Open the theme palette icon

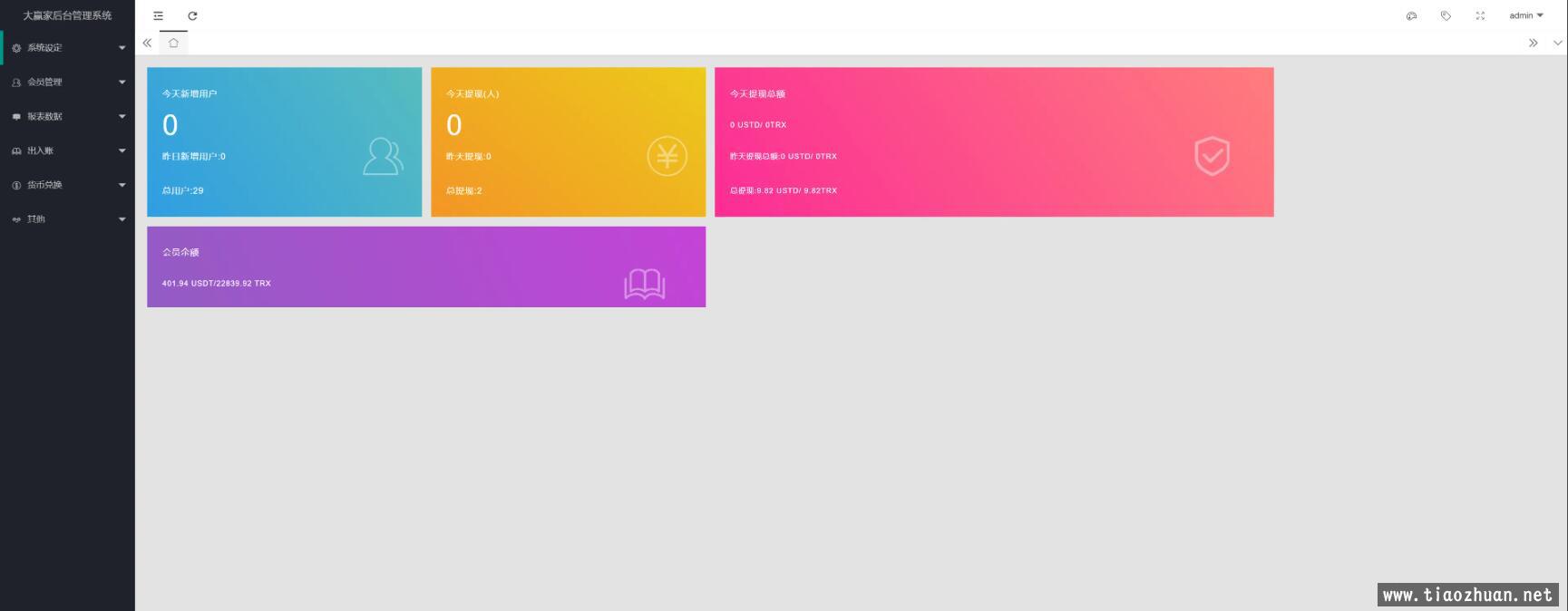1411,15
